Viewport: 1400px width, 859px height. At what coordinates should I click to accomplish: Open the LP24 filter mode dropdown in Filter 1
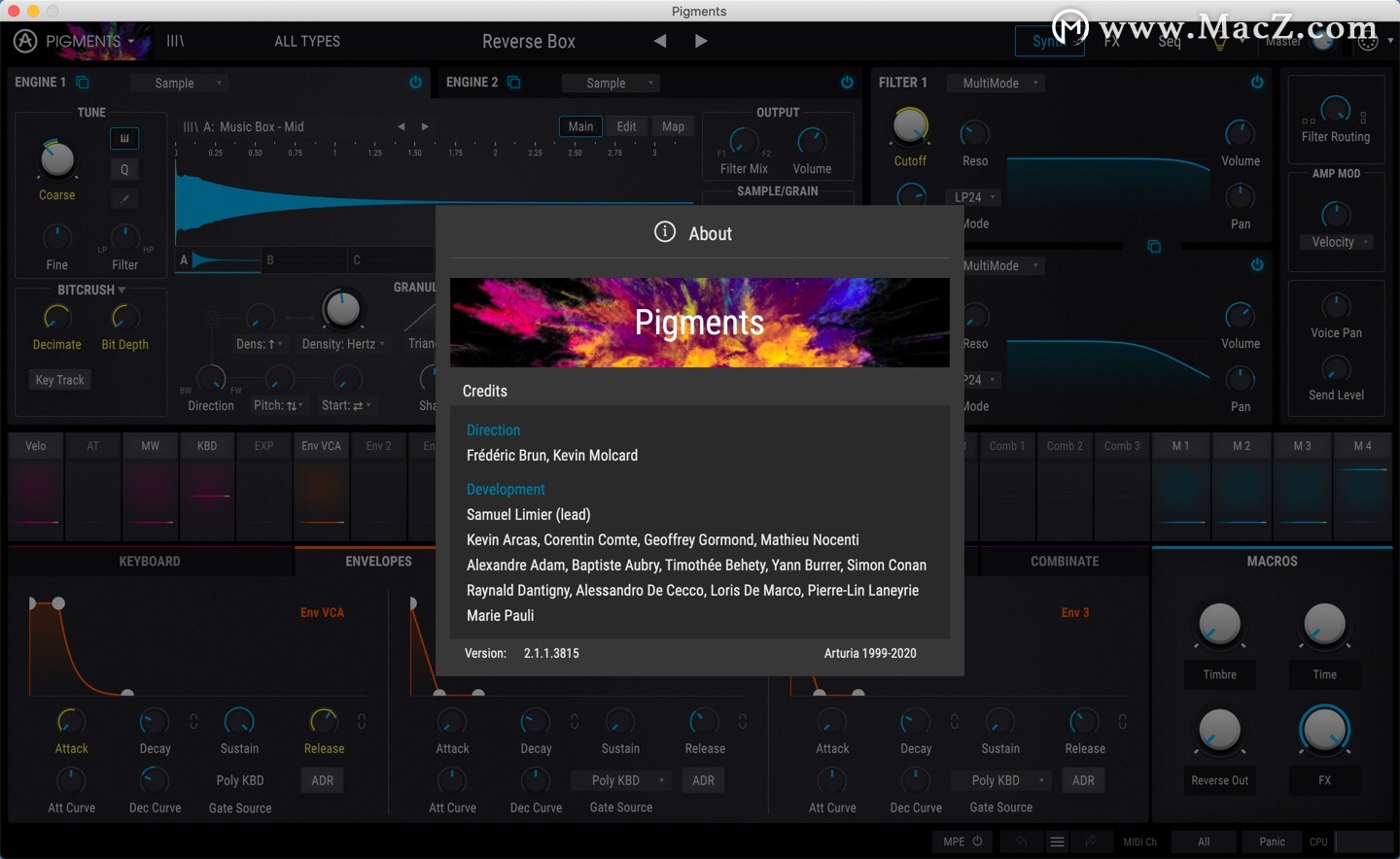[973, 197]
